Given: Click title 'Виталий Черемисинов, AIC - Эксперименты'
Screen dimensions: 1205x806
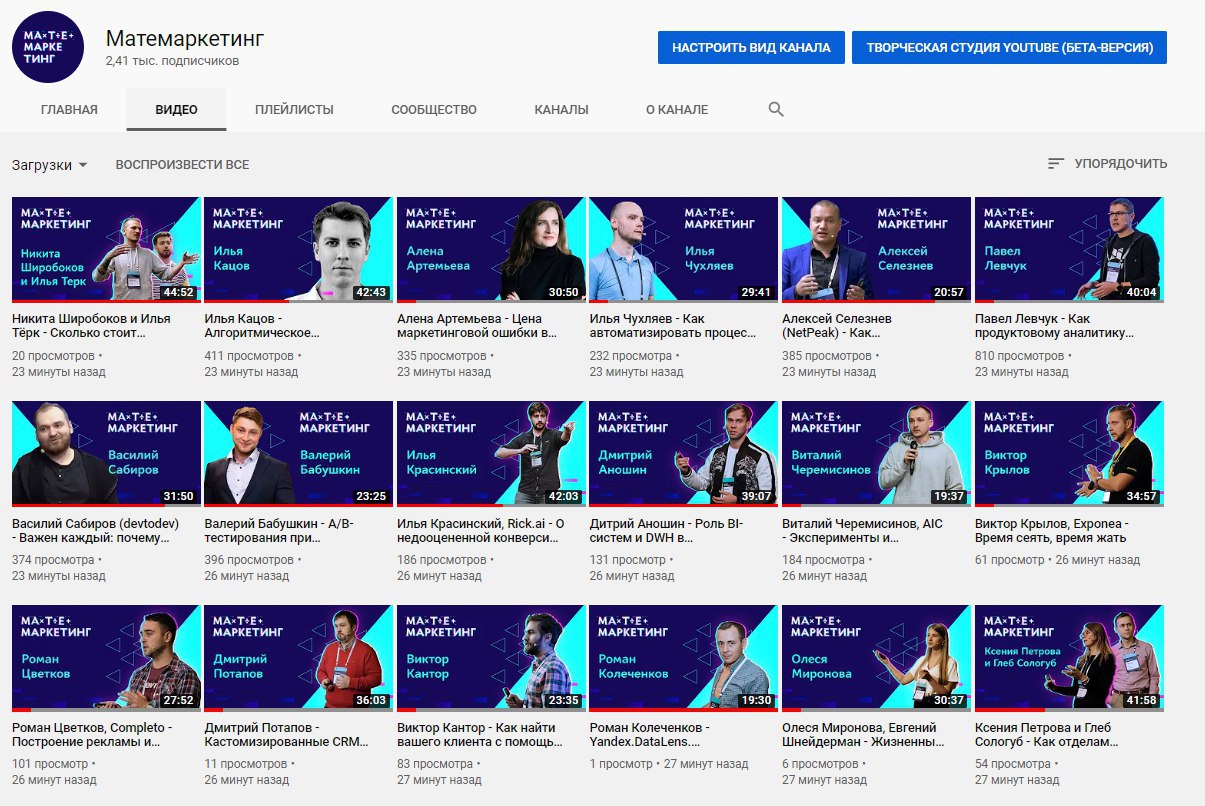Looking at the screenshot, I should [x=862, y=530].
